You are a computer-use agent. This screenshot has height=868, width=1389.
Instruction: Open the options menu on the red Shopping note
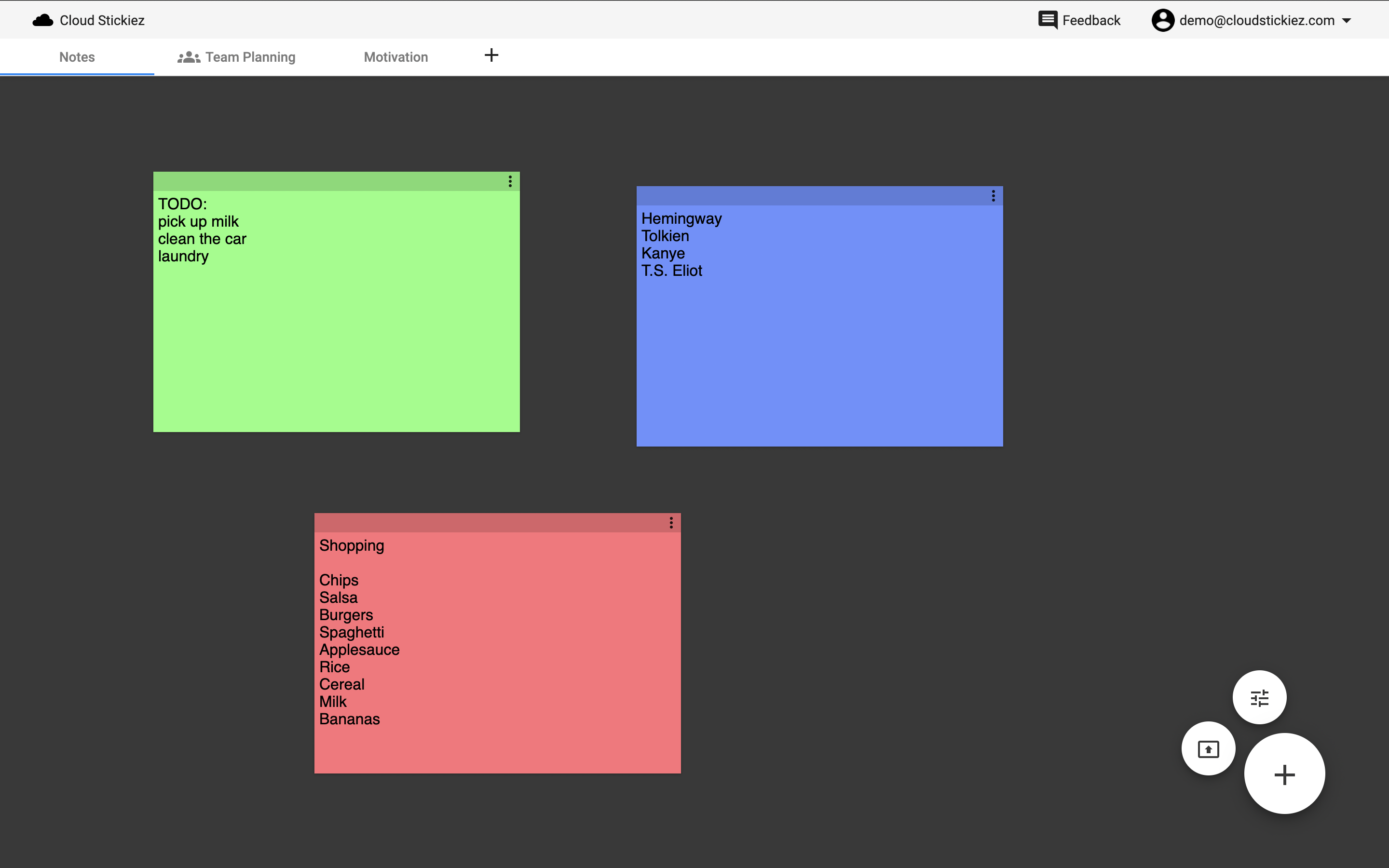coord(671,522)
